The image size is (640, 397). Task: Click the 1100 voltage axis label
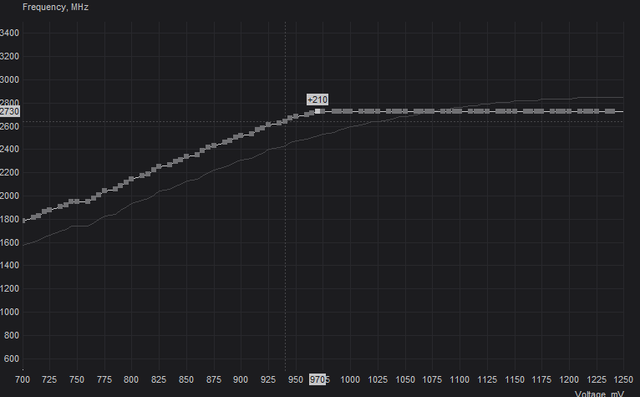coord(460,379)
